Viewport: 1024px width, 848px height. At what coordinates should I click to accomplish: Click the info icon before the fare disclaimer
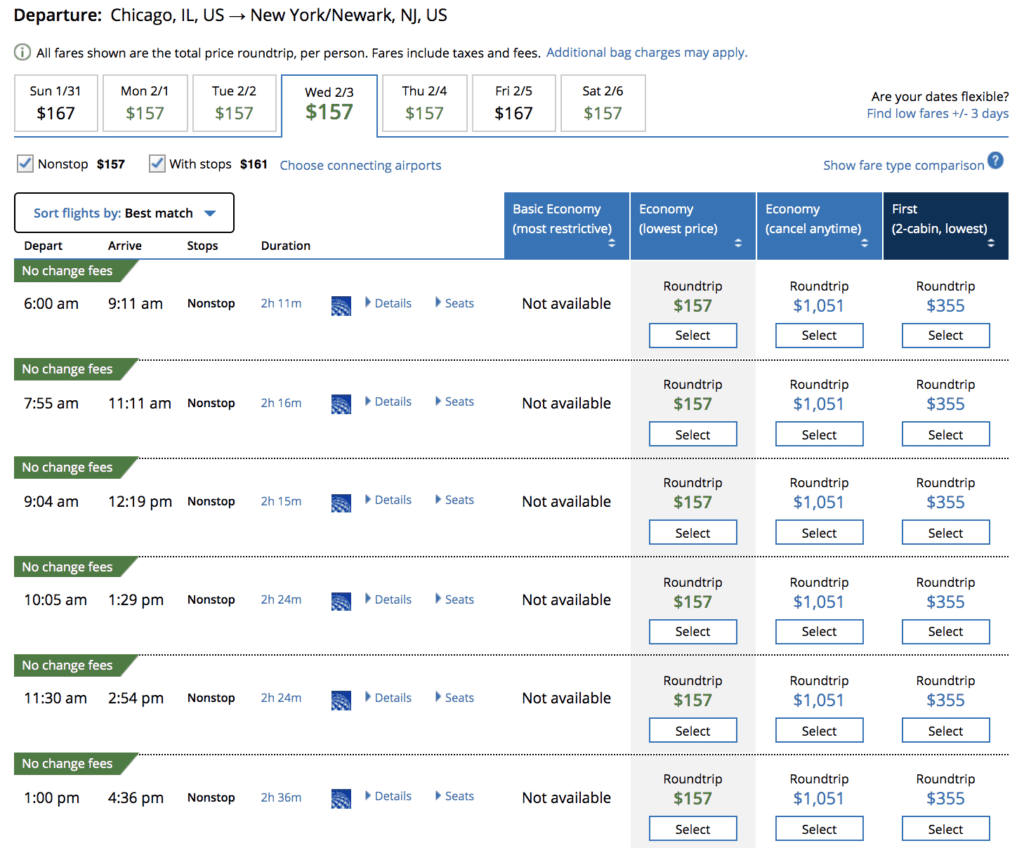pos(20,52)
